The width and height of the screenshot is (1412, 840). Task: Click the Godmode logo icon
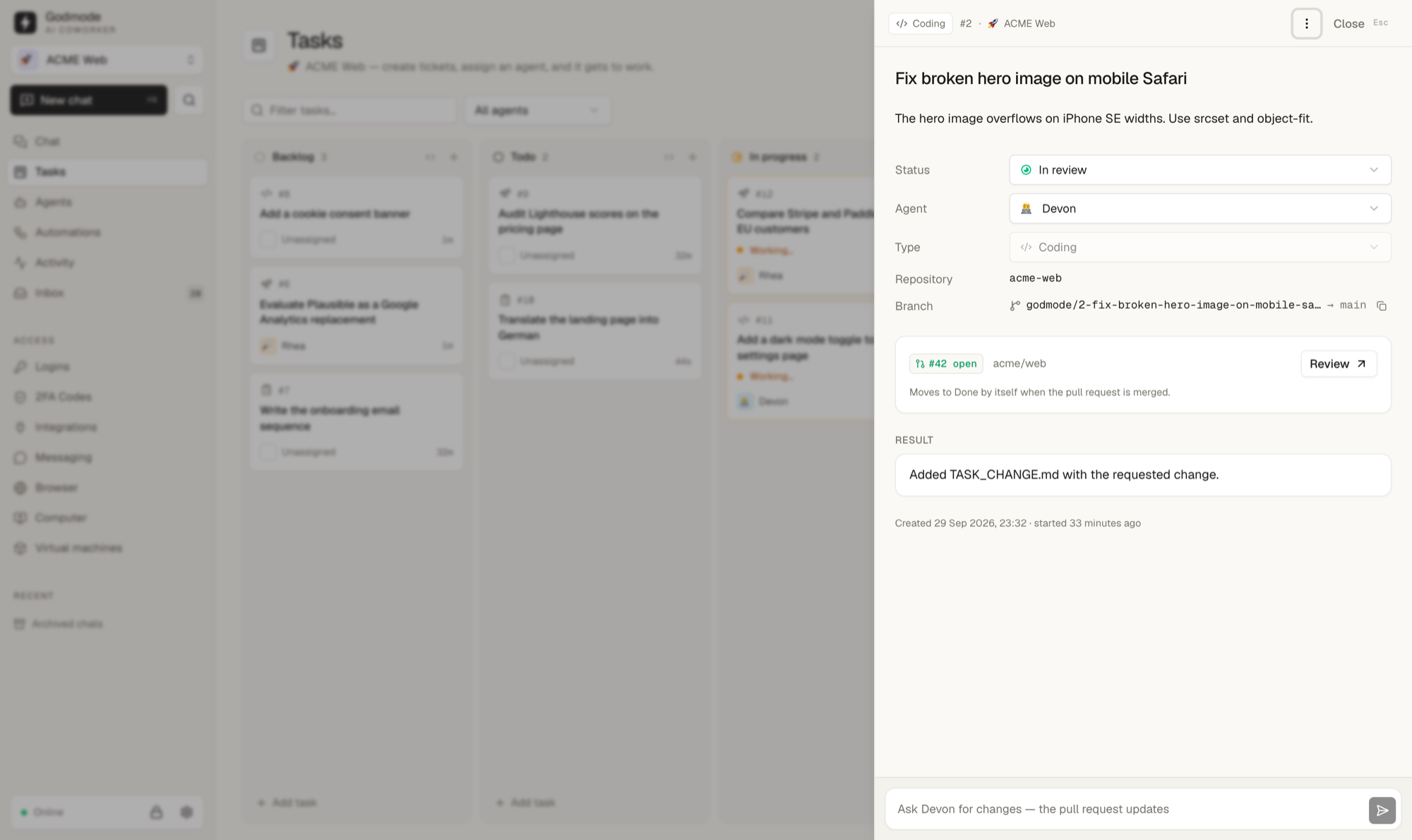tap(25, 23)
